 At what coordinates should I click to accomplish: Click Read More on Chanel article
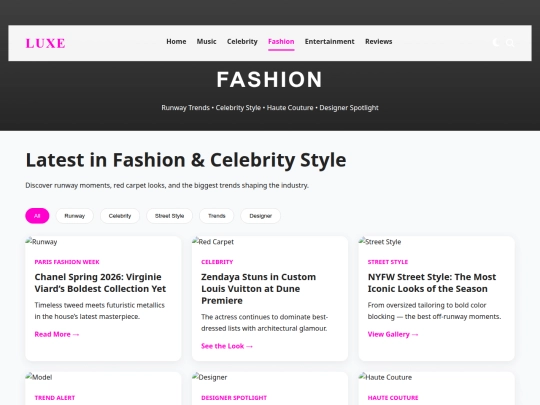pos(57,334)
